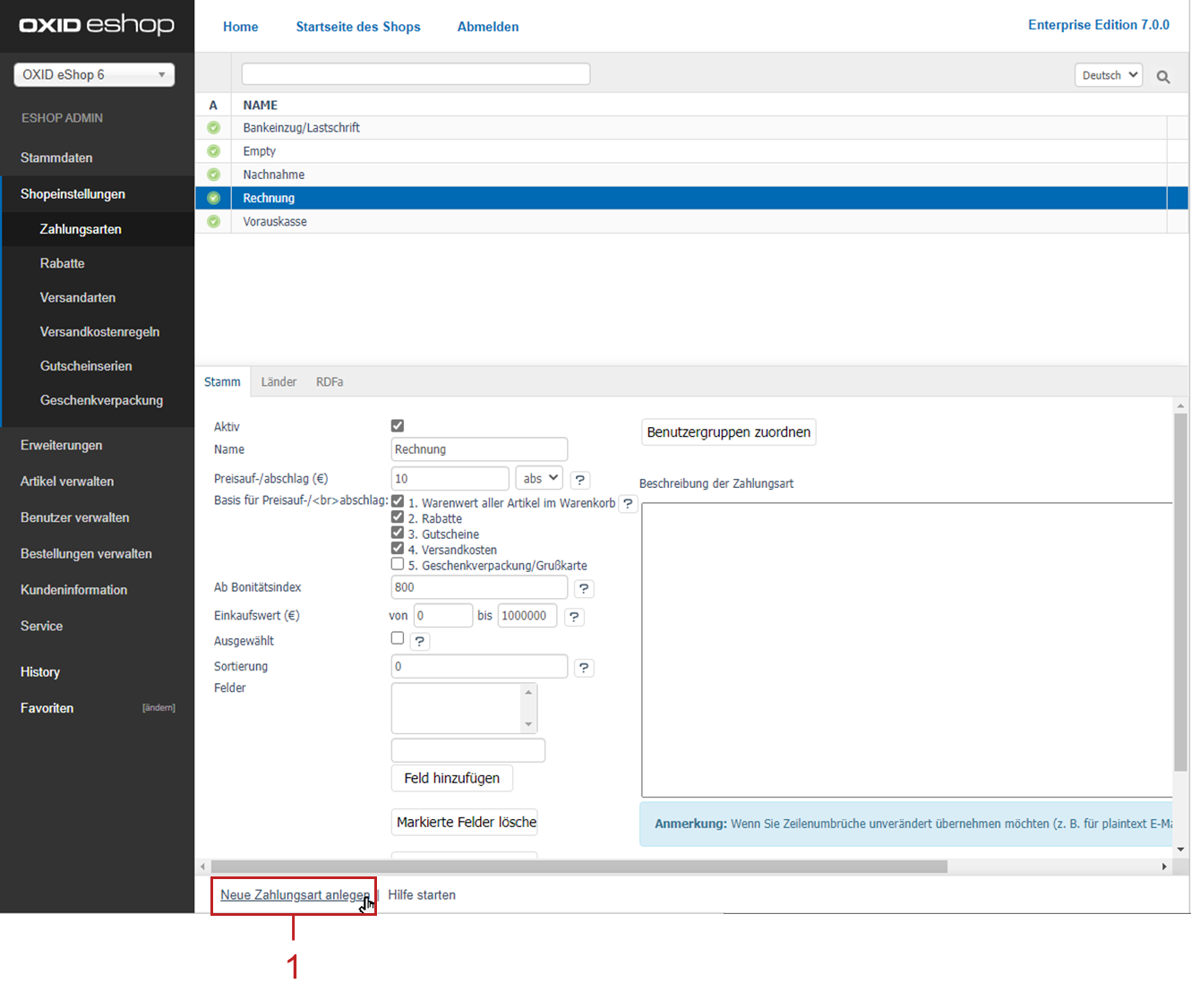Viewport: 1191px width, 1008px height.
Task: Open Versandarten in the sidebar menu
Action: coord(78,298)
